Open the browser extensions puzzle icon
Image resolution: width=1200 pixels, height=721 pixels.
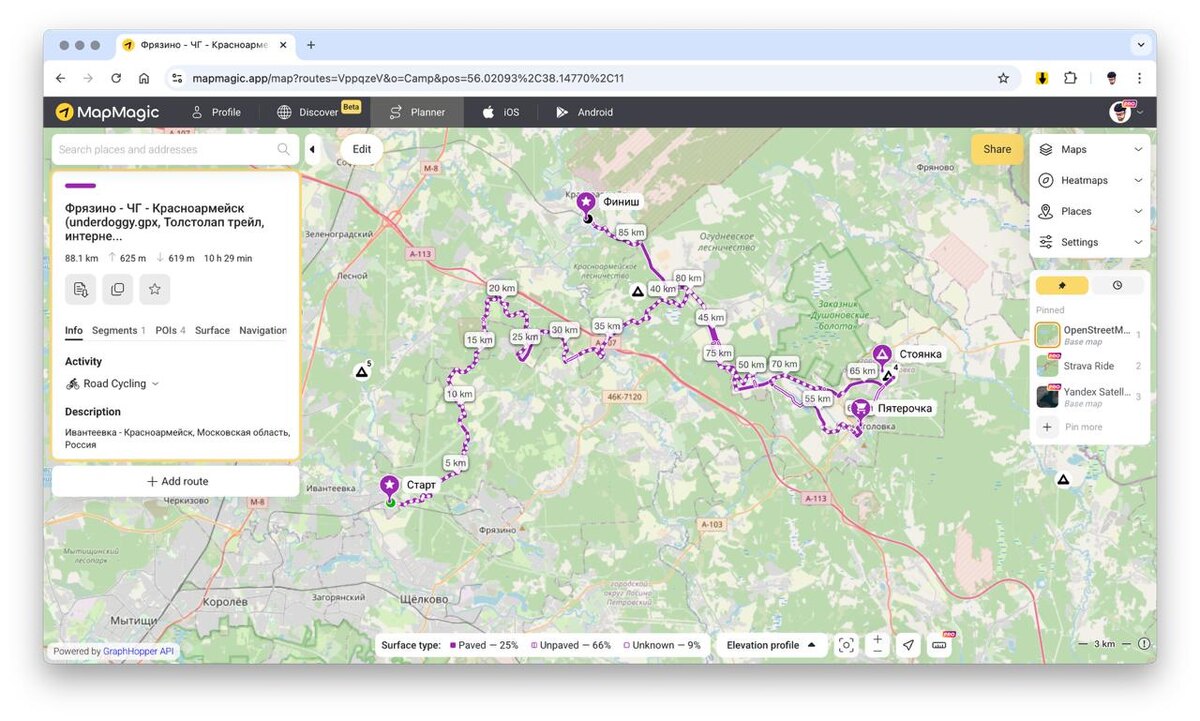pos(1070,78)
